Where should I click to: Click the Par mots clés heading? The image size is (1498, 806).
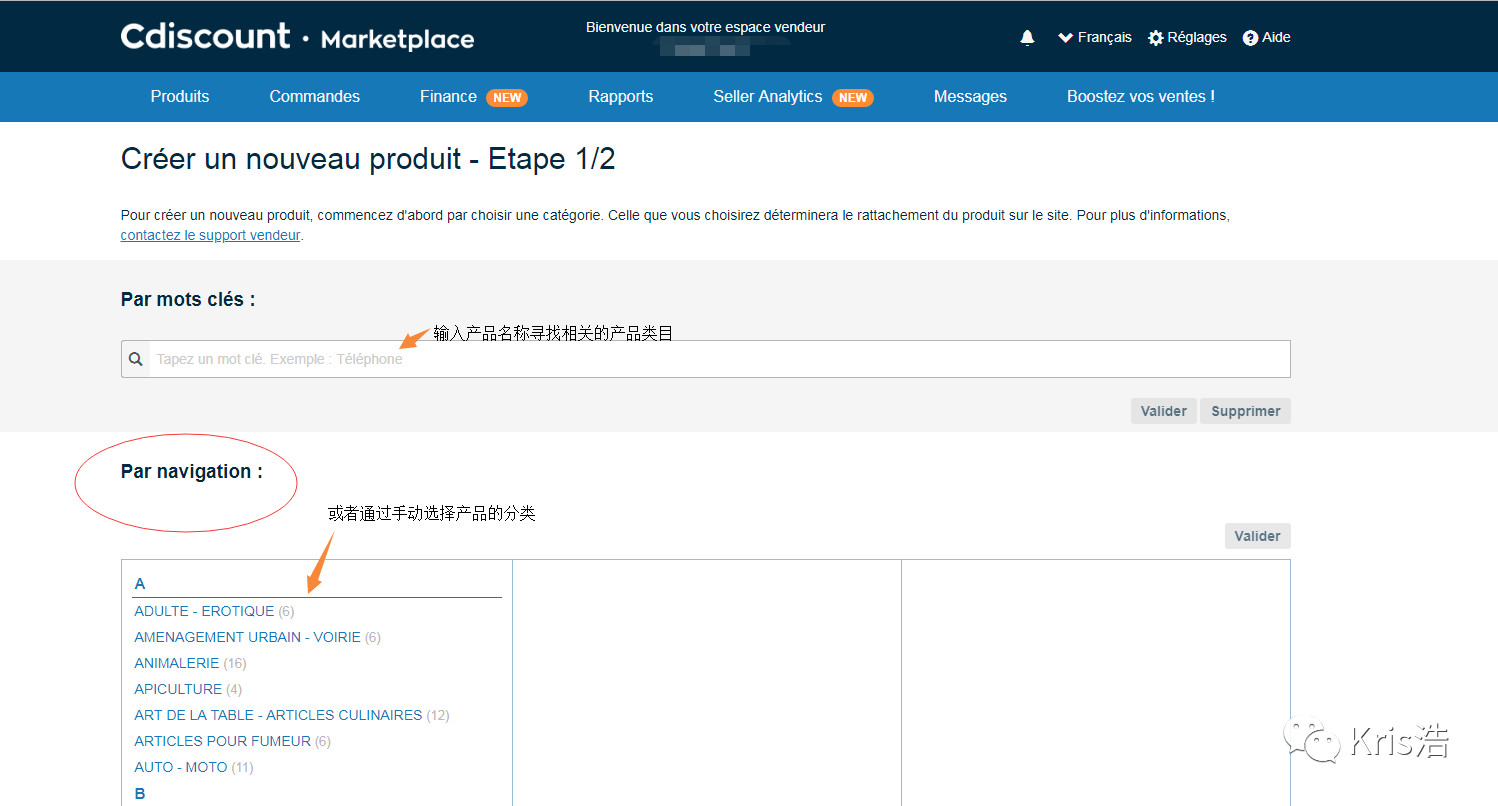188,299
